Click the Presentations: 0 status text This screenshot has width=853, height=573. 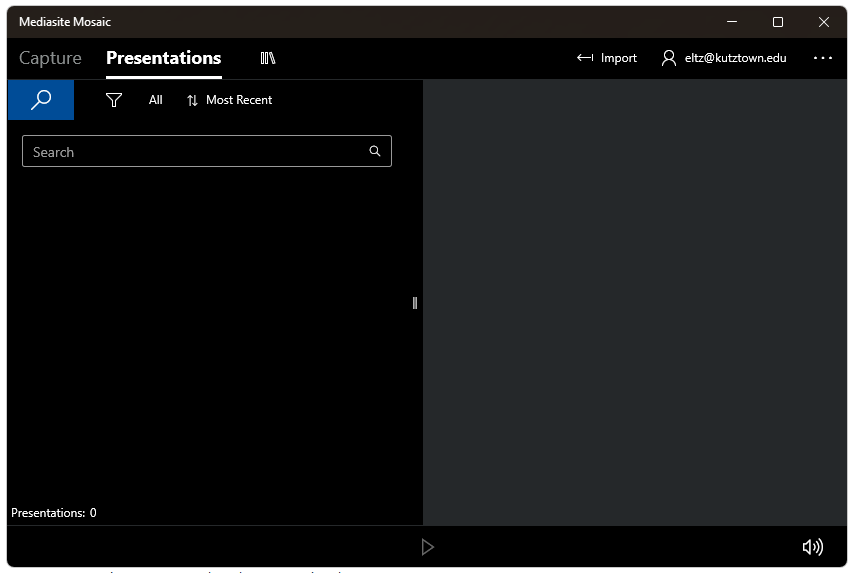click(54, 513)
